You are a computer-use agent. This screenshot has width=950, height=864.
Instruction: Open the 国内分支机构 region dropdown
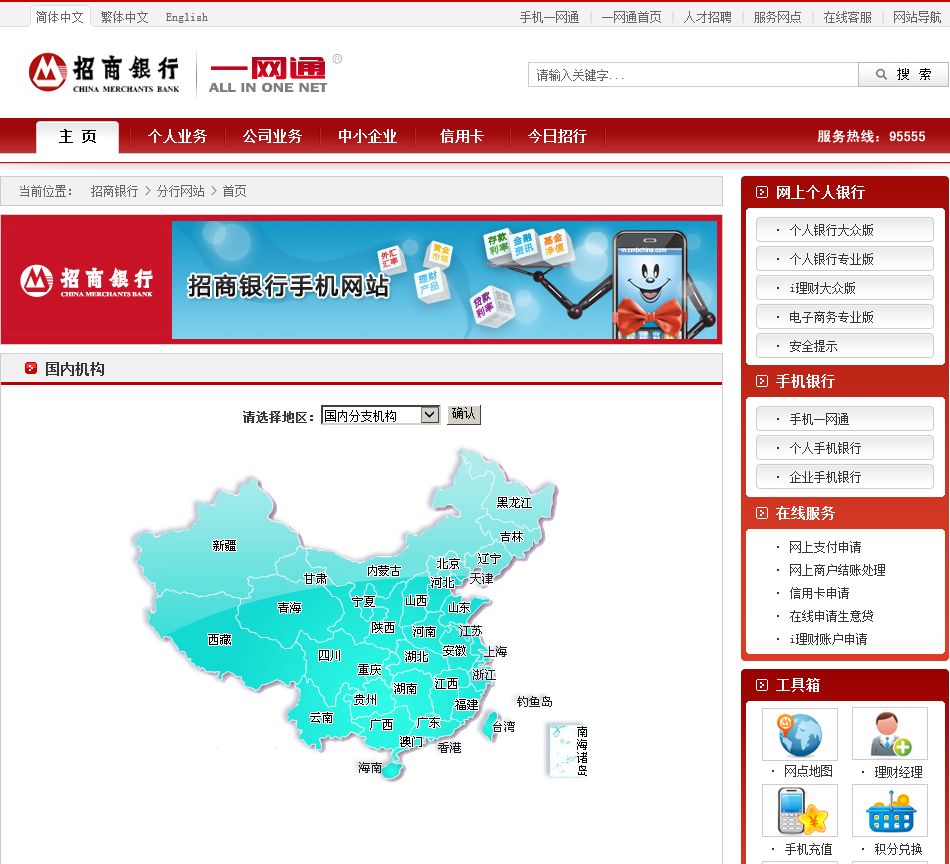pos(380,415)
